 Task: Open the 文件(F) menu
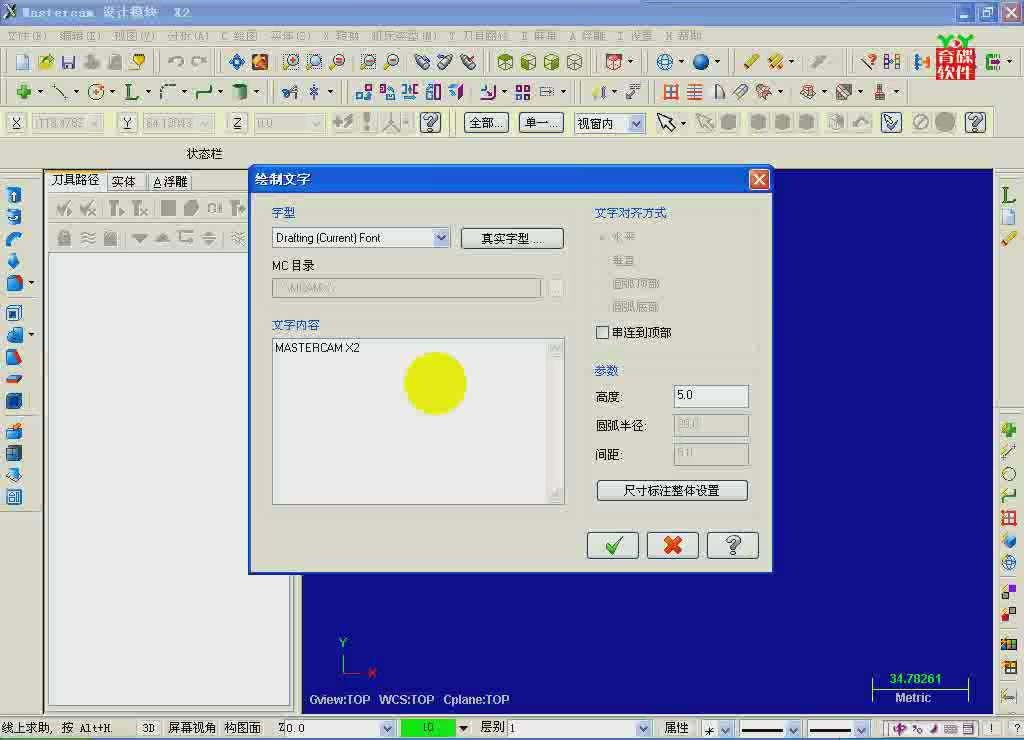[x=27, y=35]
